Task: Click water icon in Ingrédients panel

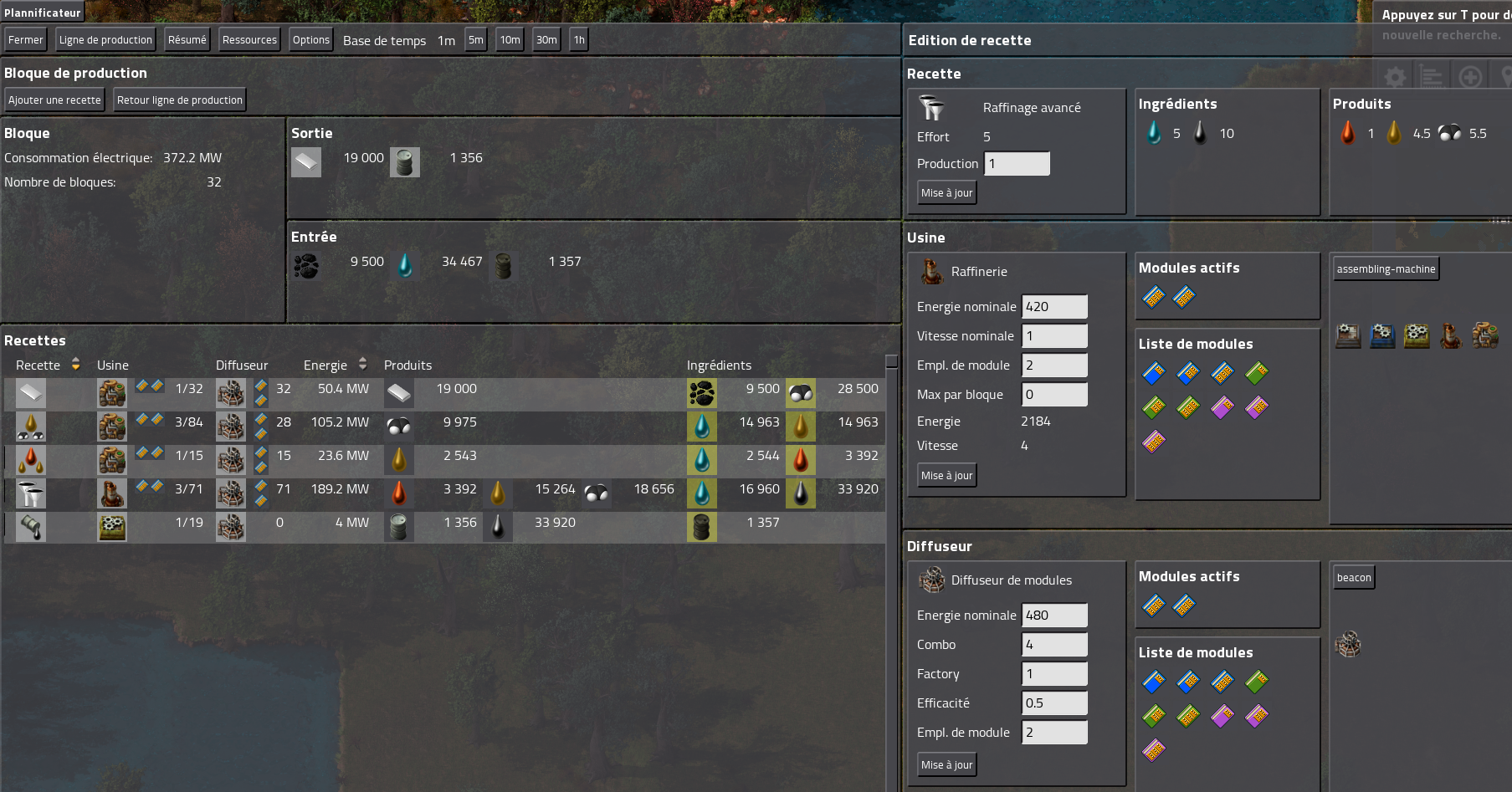Action: tap(1154, 133)
